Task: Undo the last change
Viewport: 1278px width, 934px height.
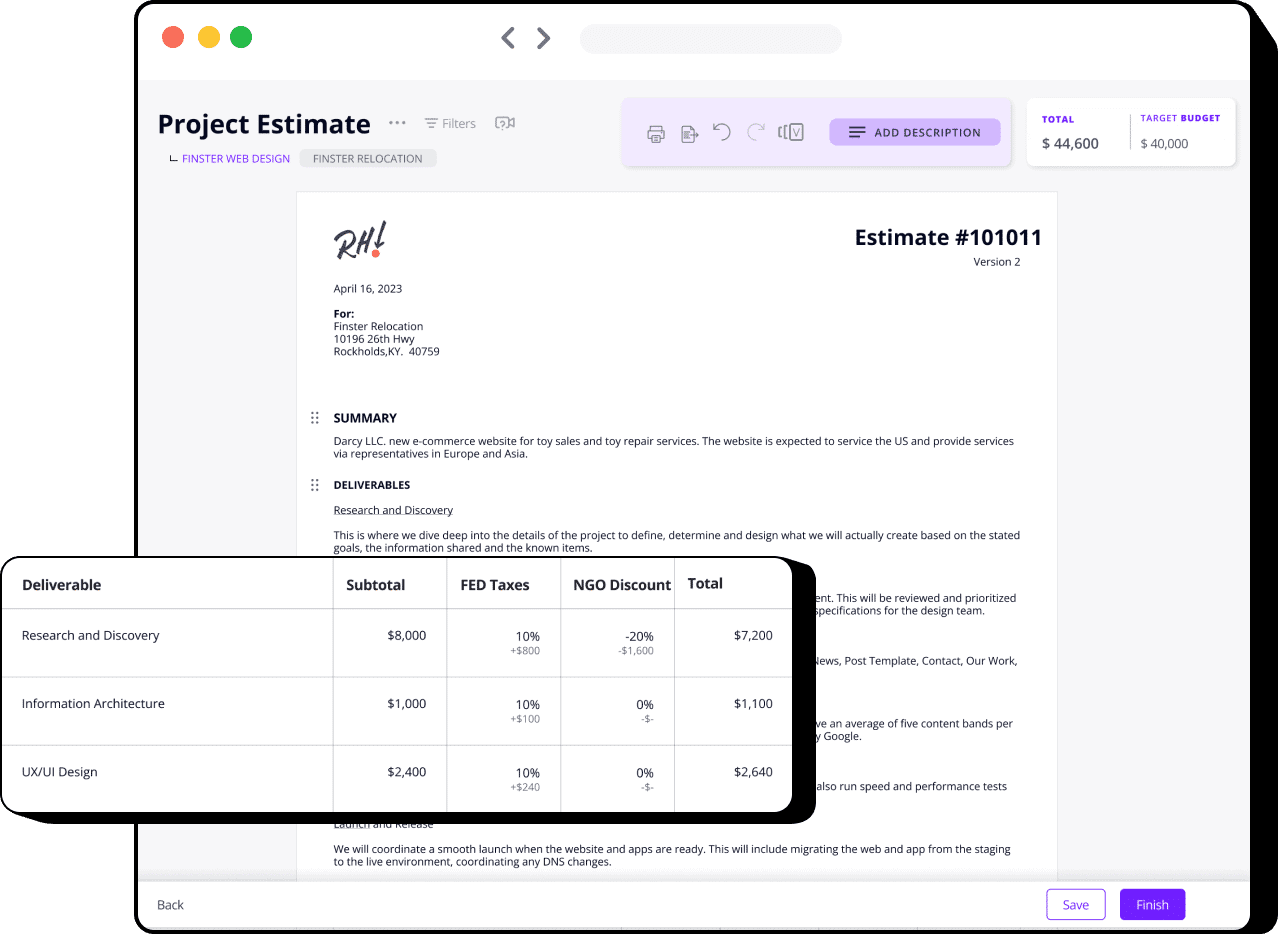Action: [x=722, y=132]
